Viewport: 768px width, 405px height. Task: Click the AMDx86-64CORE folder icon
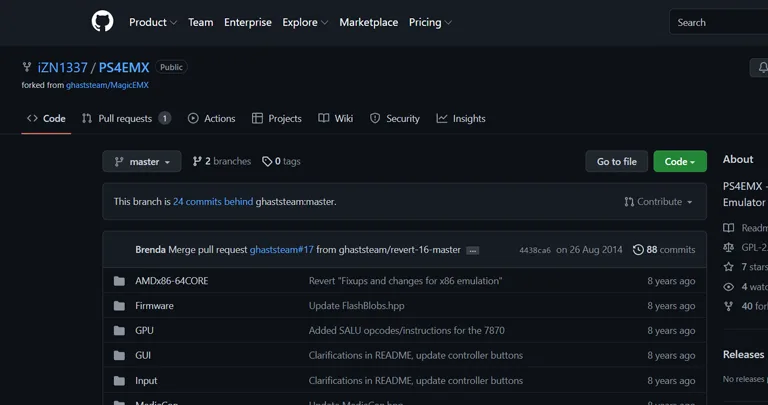pos(119,281)
